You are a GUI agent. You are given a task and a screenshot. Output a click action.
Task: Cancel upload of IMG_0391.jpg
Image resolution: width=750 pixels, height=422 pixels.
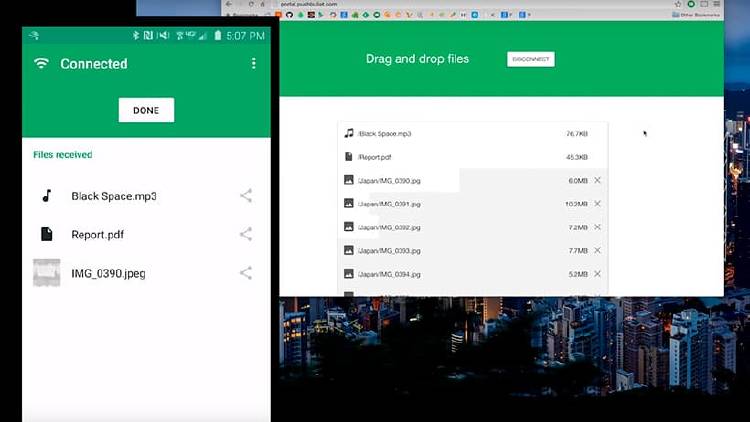pos(597,203)
